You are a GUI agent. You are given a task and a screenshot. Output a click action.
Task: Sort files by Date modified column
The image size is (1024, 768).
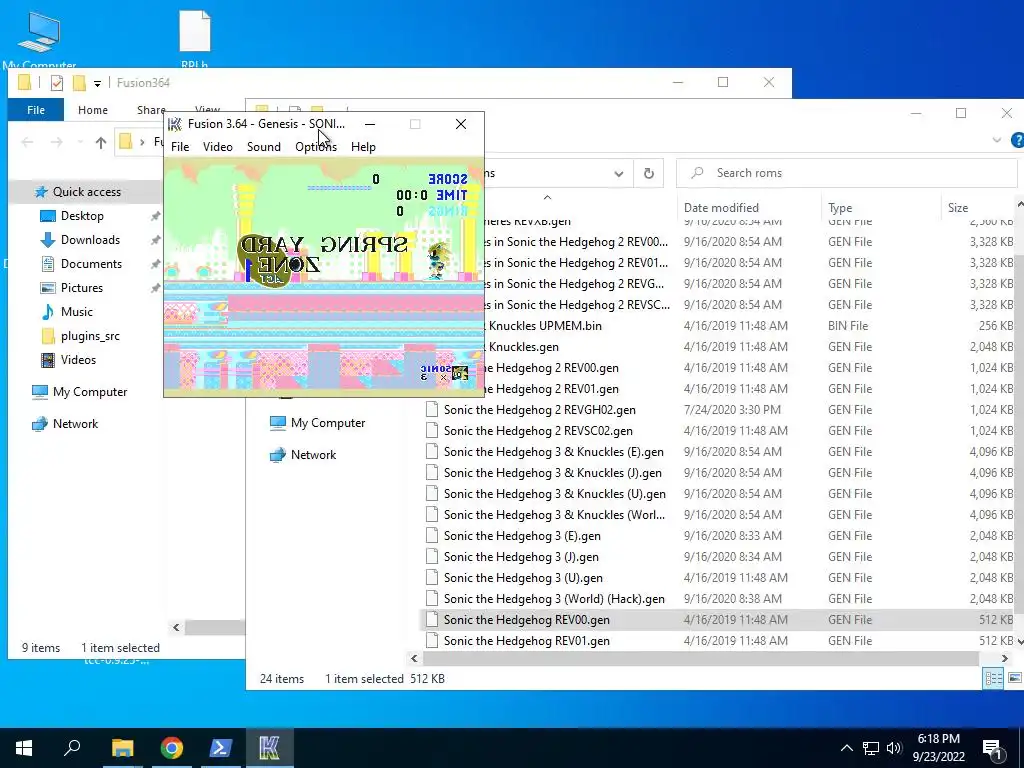click(x=721, y=208)
